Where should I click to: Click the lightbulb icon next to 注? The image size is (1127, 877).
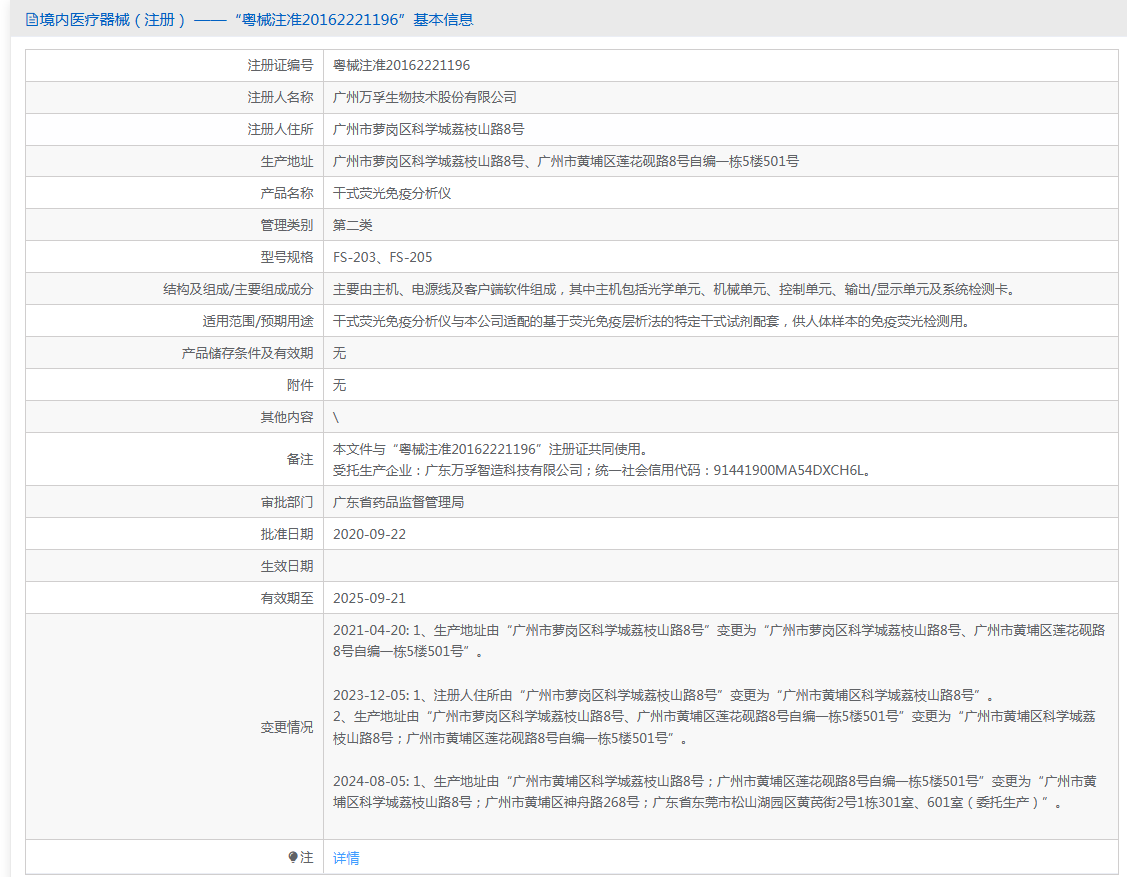293,857
